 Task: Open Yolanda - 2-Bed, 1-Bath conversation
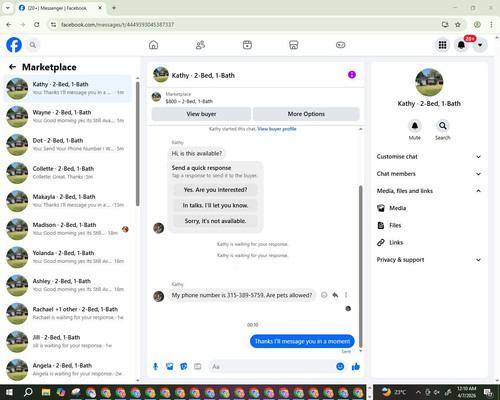coord(67,257)
